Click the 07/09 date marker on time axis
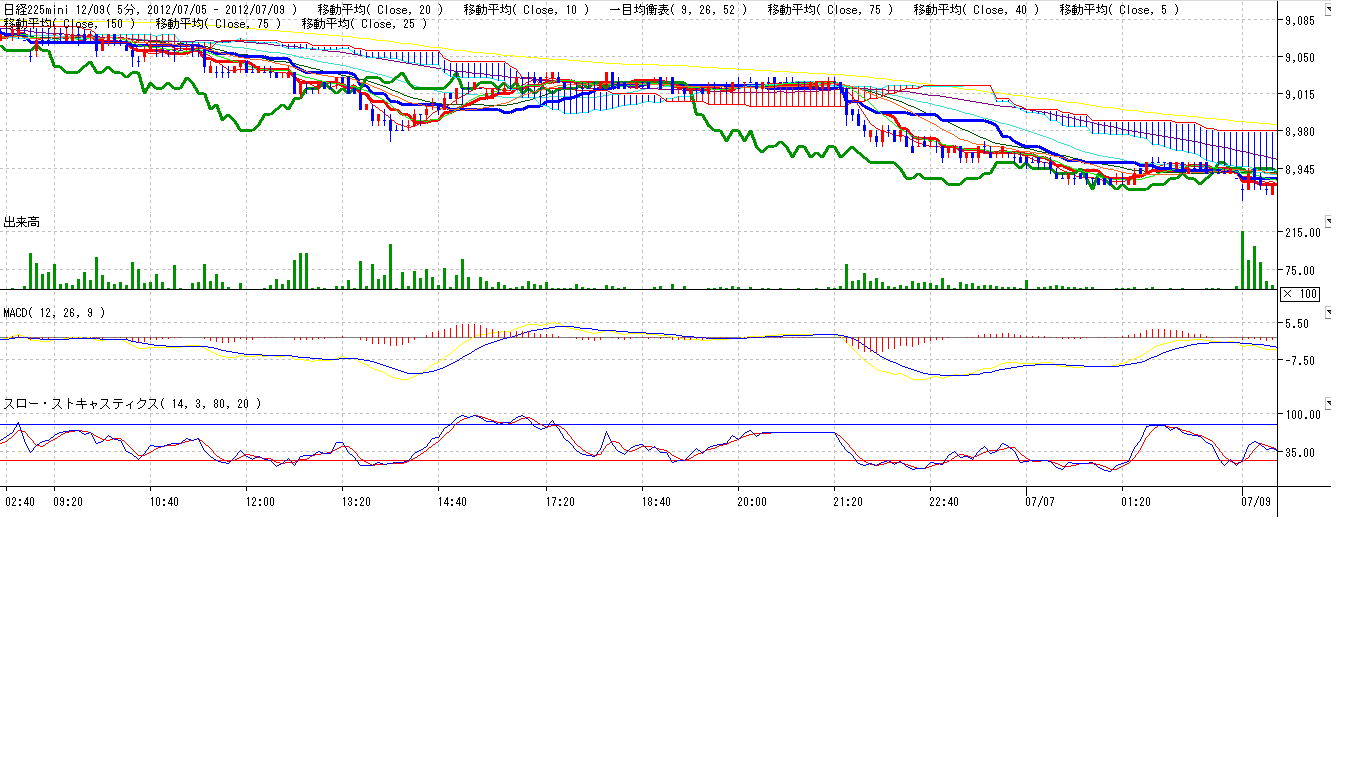This screenshot has height=768, width=1366. click(x=1256, y=499)
